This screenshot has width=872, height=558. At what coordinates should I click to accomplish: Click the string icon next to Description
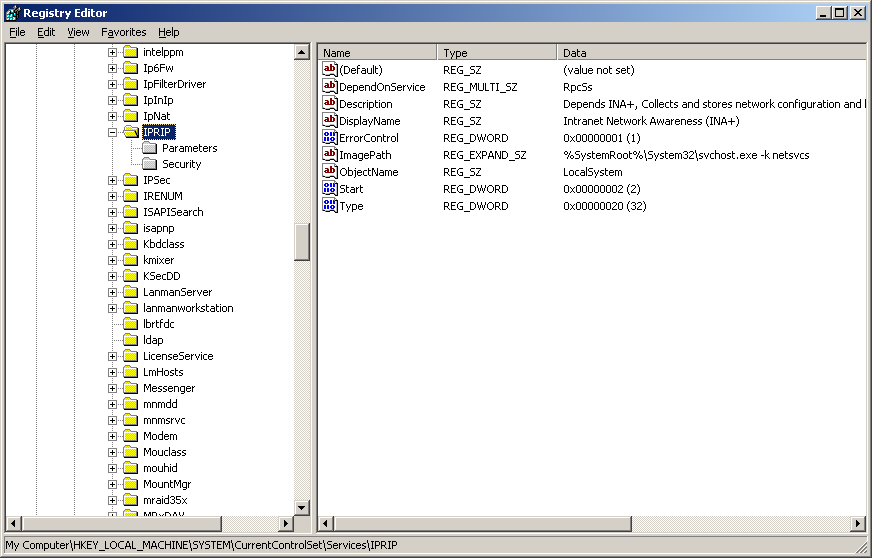click(x=330, y=103)
